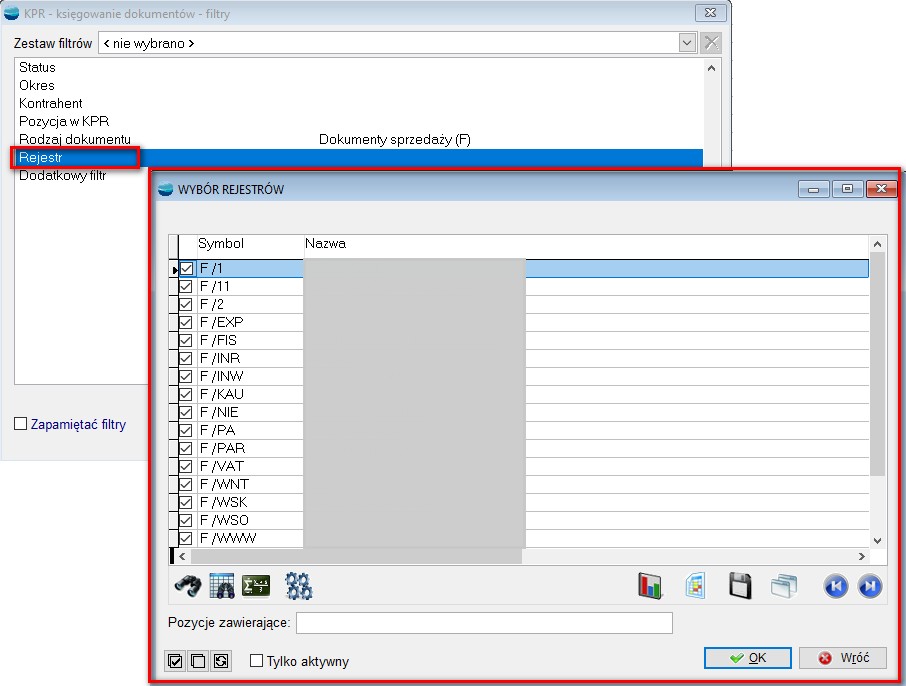Viewport: 906px width, 686px height.
Task: Confirm selection with the OK button
Action: [747, 658]
